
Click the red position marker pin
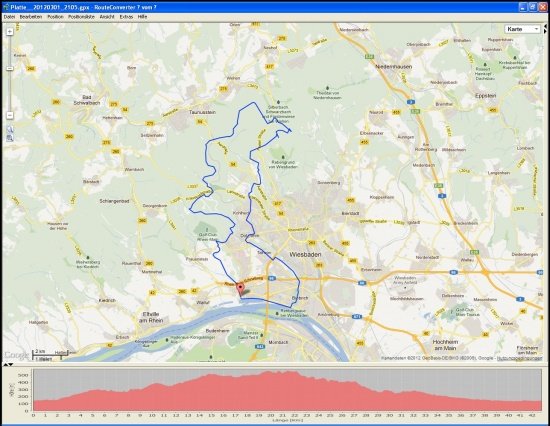(x=241, y=290)
